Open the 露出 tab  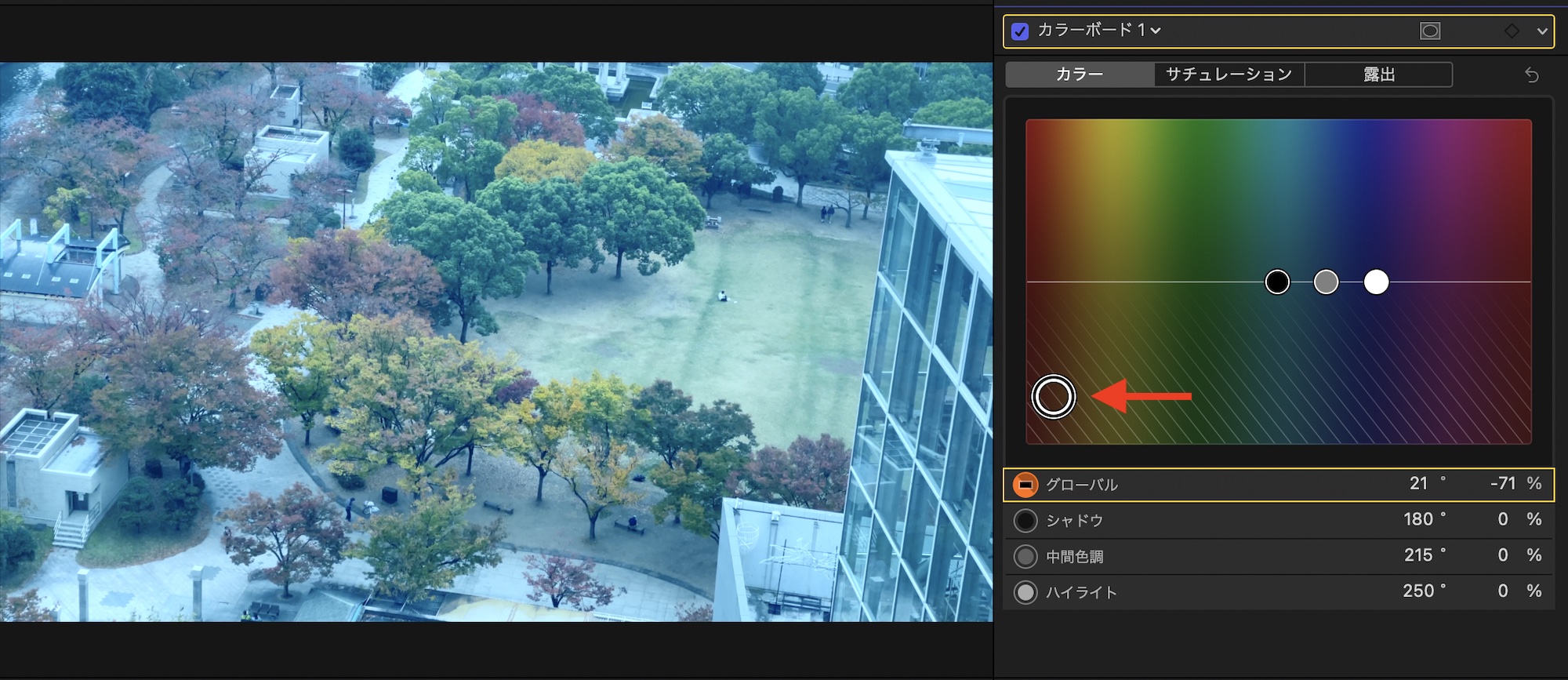pyautogui.click(x=1378, y=75)
